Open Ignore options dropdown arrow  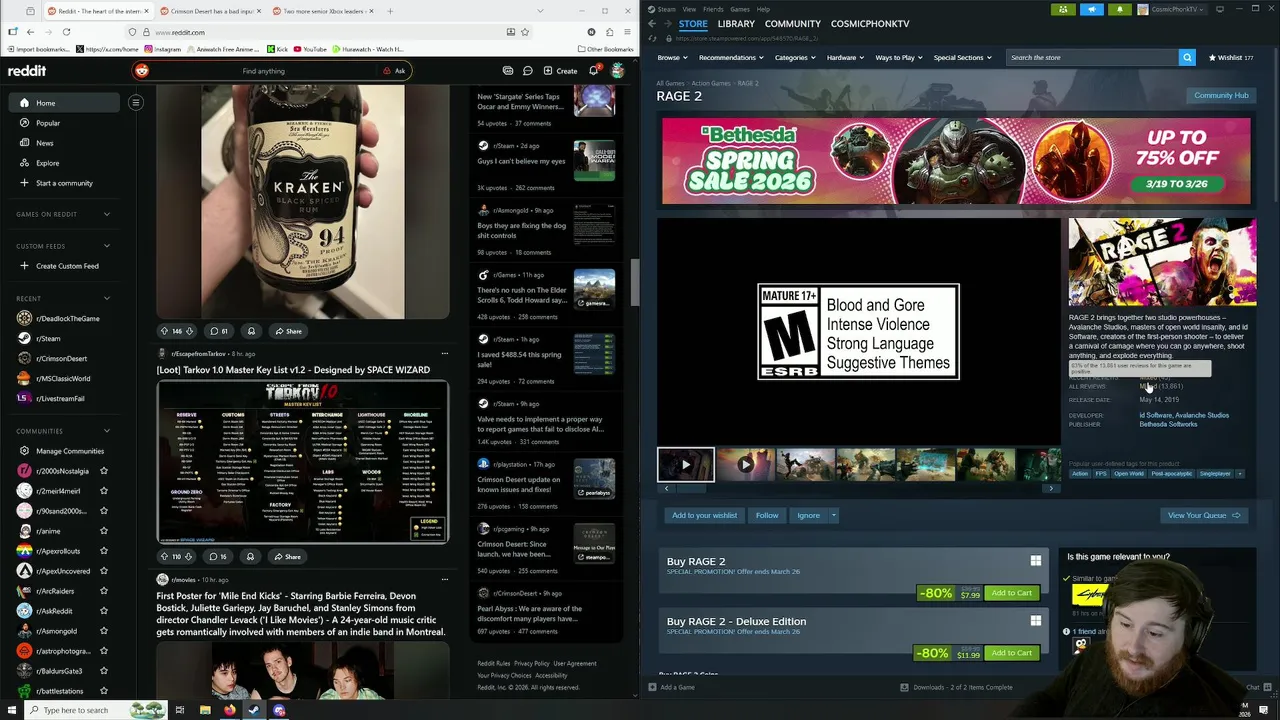(834, 516)
